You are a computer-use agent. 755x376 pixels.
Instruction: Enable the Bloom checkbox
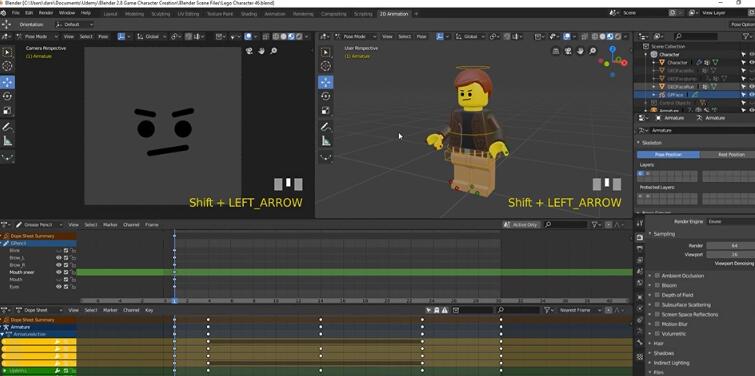coord(657,285)
